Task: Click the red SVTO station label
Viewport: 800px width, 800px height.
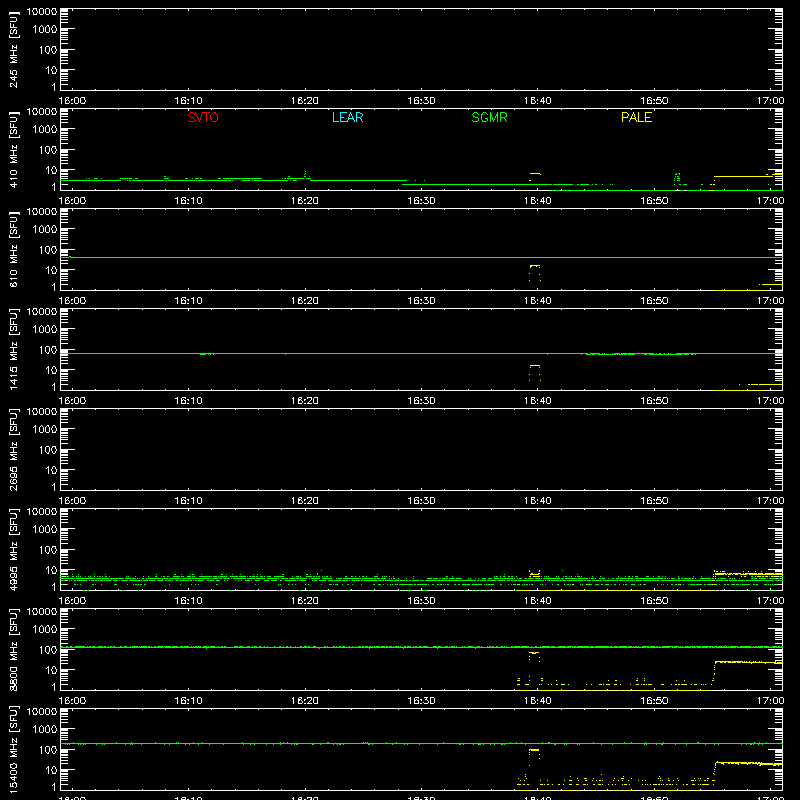Action: point(203,117)
